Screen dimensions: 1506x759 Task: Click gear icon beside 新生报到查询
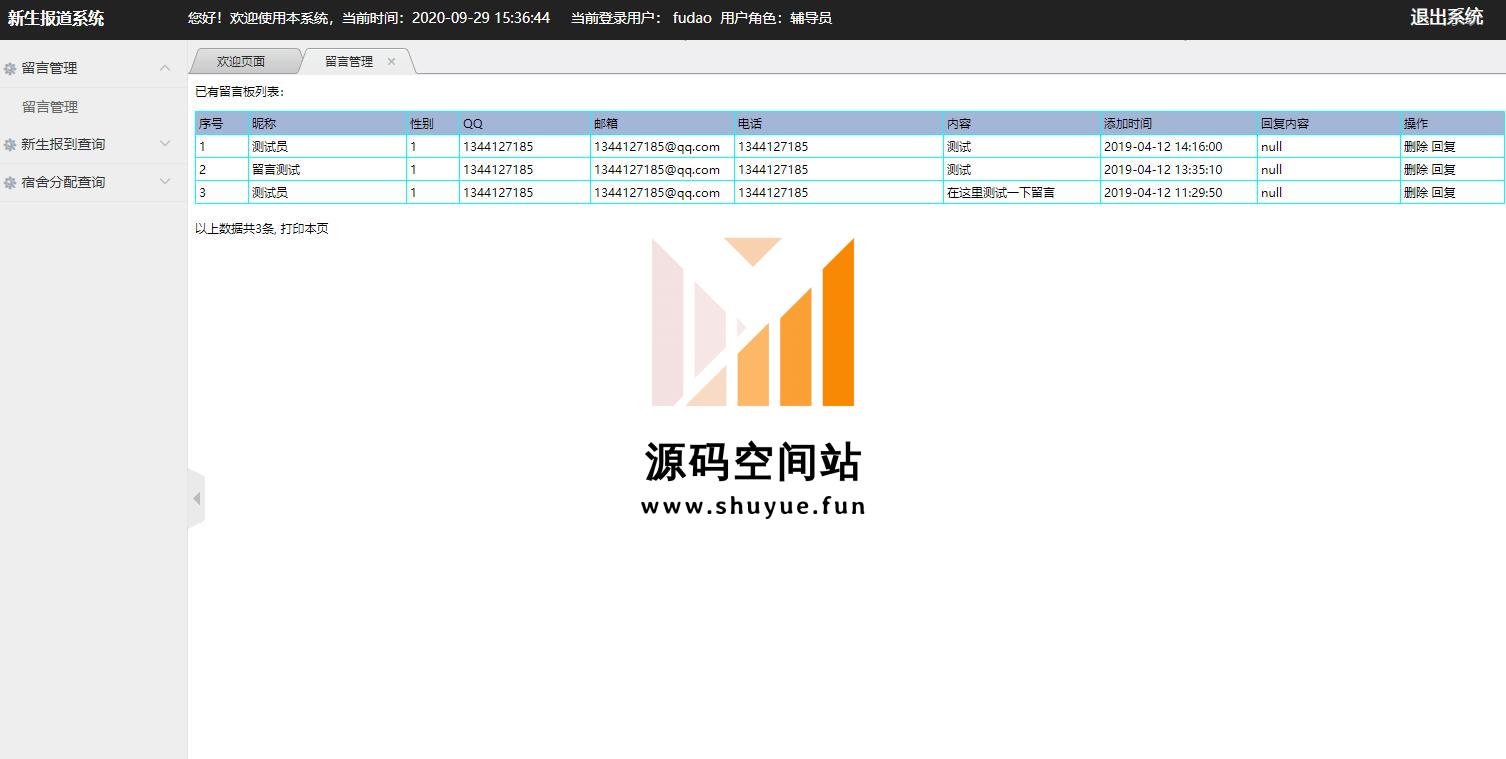click(x=10, y=145)
